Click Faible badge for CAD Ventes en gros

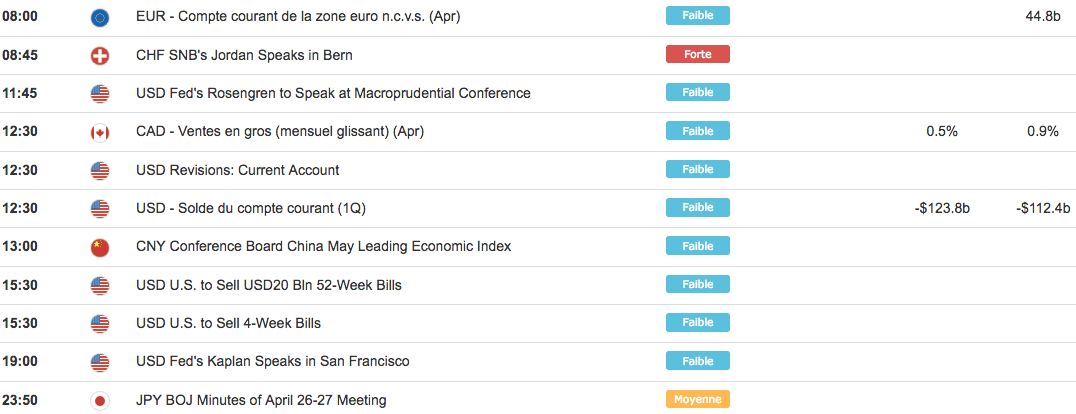pos(697,131)
